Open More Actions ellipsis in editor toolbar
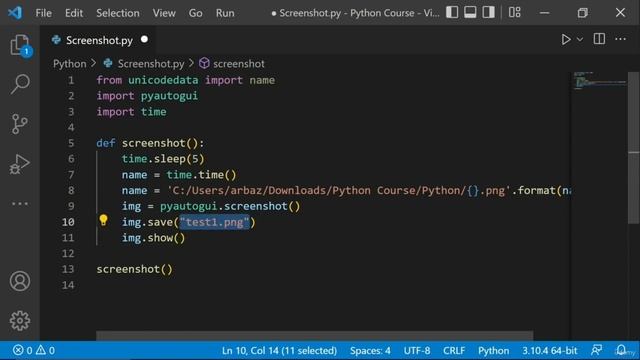This screenshot has height=360, width=640. [x=620, y=39]
